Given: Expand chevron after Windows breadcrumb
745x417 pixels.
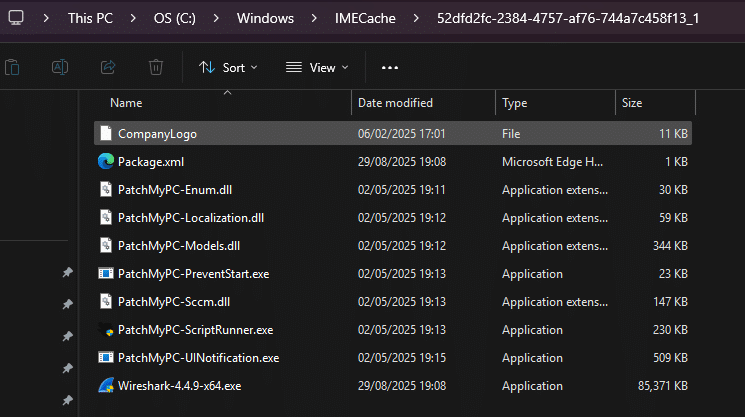Looking at the screenshot, I should tap(314, 18).
